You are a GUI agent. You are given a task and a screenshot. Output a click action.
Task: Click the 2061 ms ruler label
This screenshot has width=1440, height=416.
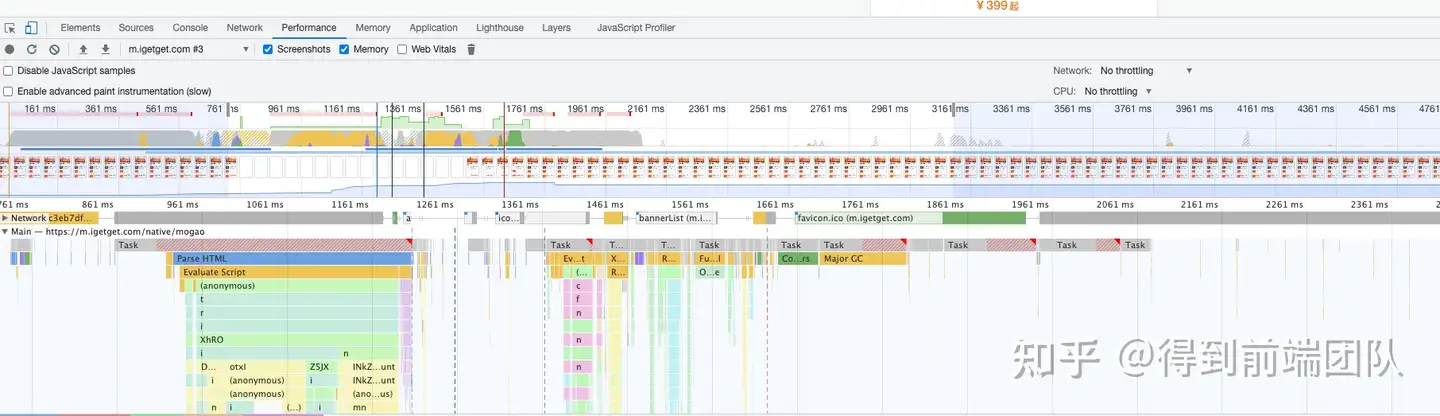(1121, 204)
